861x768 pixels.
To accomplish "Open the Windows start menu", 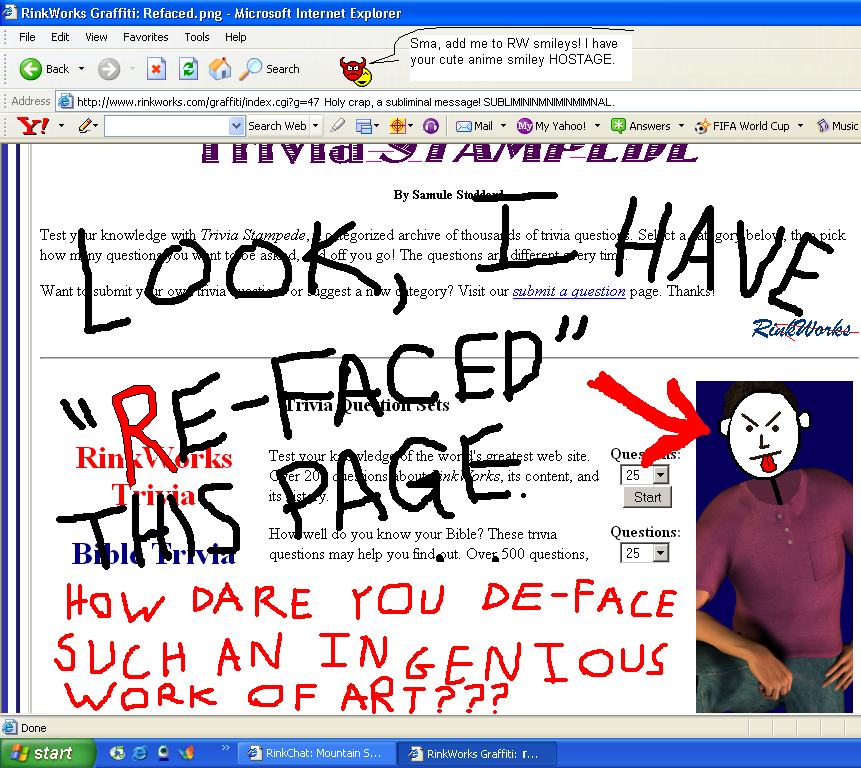I will [x=47, y=753].
